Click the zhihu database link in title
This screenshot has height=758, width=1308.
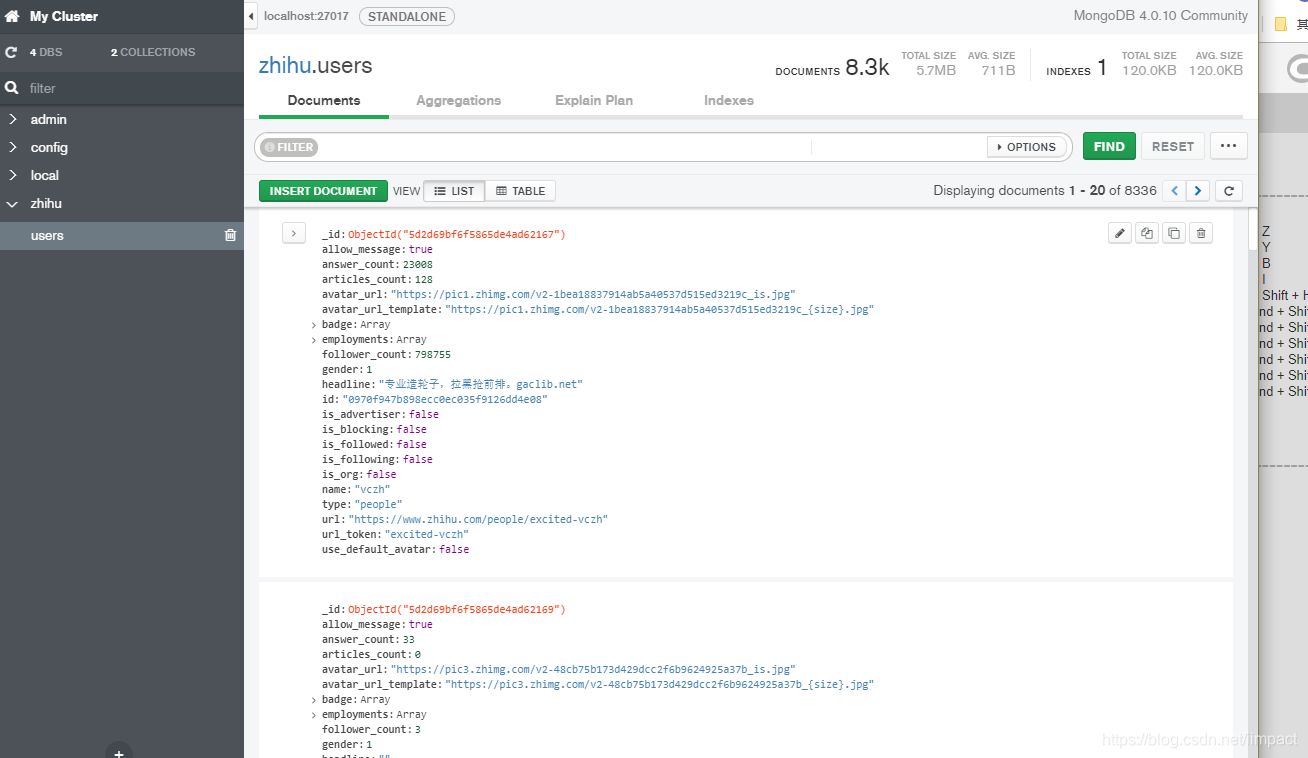284,66
